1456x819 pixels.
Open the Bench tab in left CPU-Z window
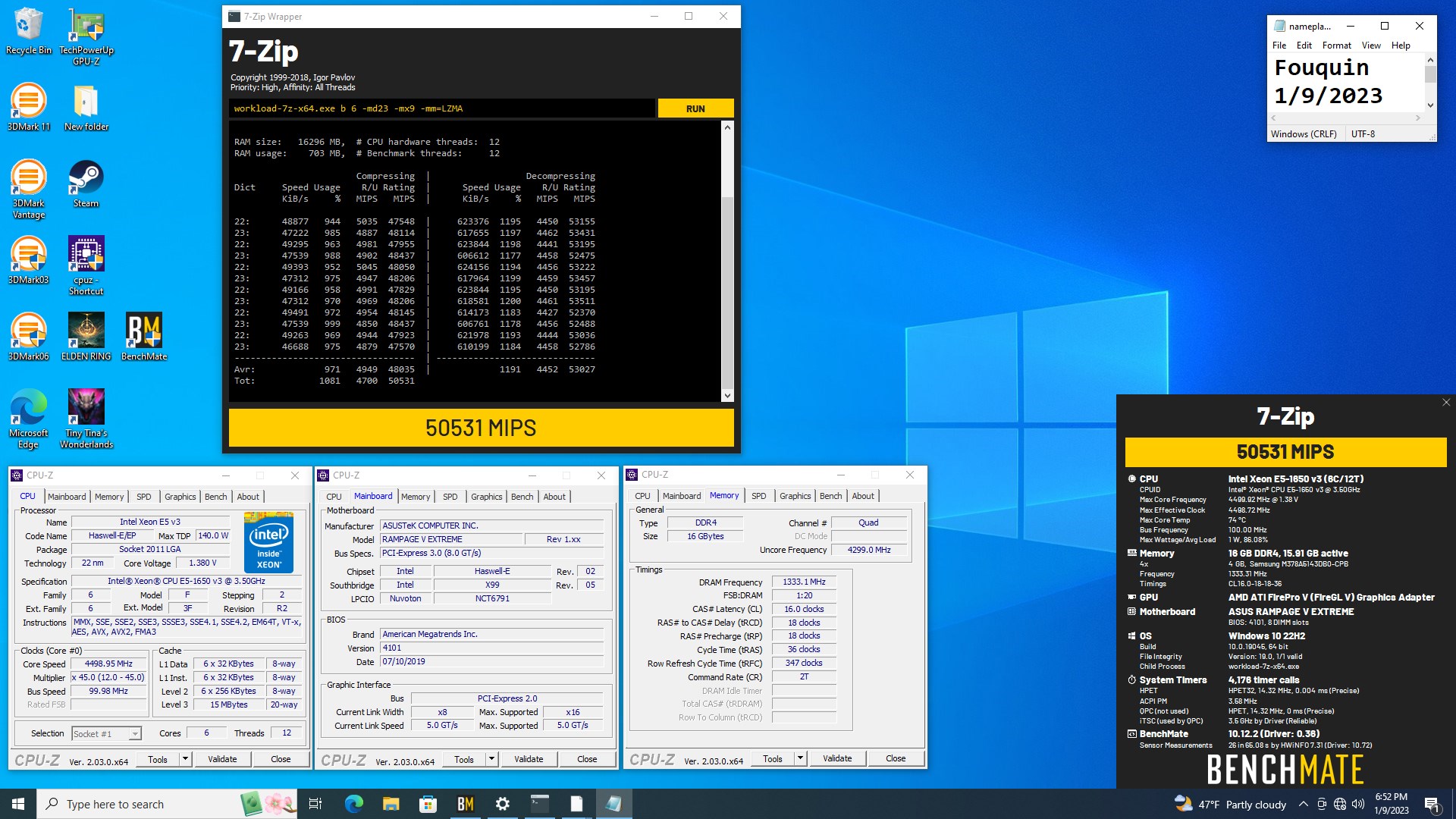point(216,497)
